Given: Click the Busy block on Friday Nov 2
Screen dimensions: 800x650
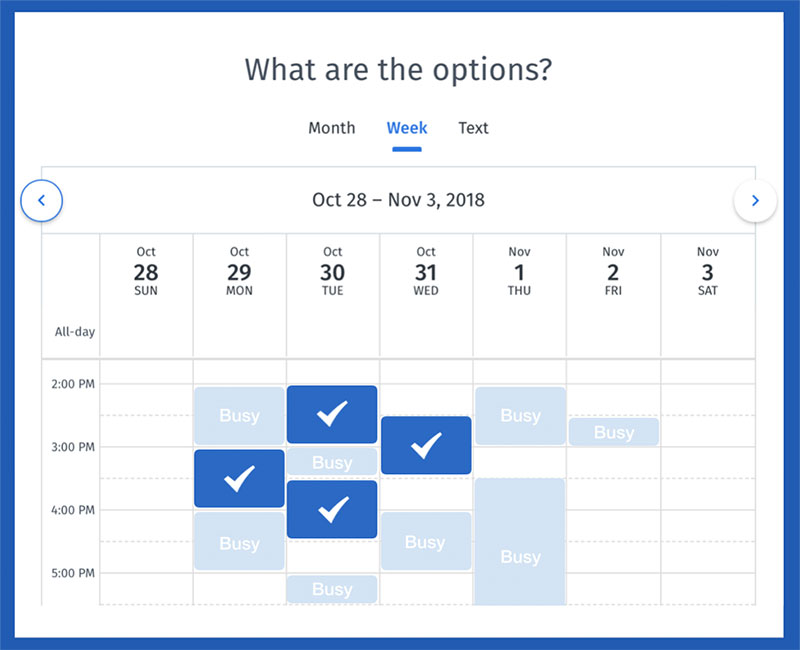Looking at the screenshot, I should click(x=614, y=432).
